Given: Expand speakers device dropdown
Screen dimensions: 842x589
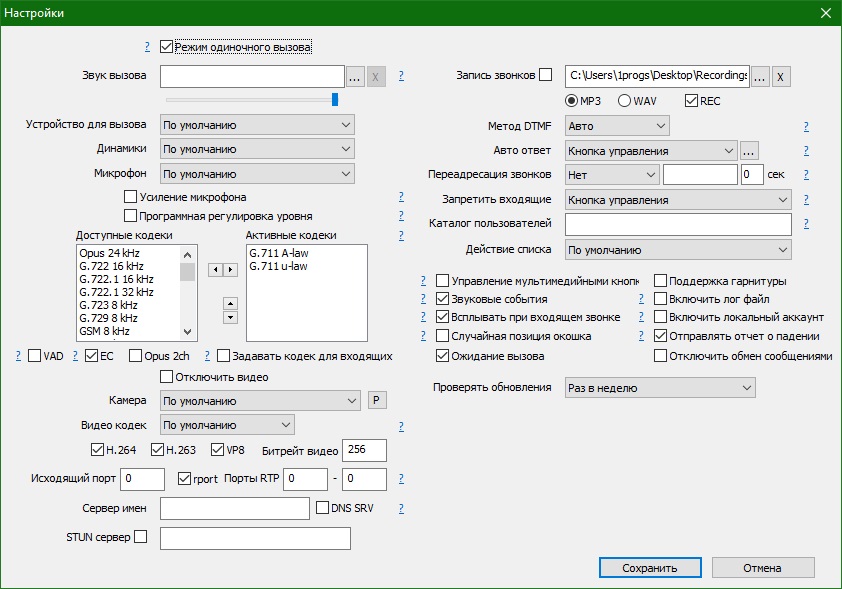Looking at the screenshot, I should point(257,149).
